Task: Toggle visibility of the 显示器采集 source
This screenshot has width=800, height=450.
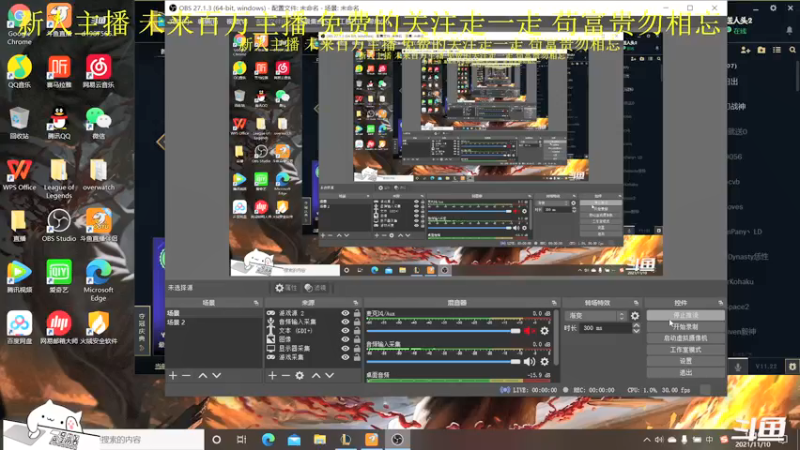Action: [345, 348]
